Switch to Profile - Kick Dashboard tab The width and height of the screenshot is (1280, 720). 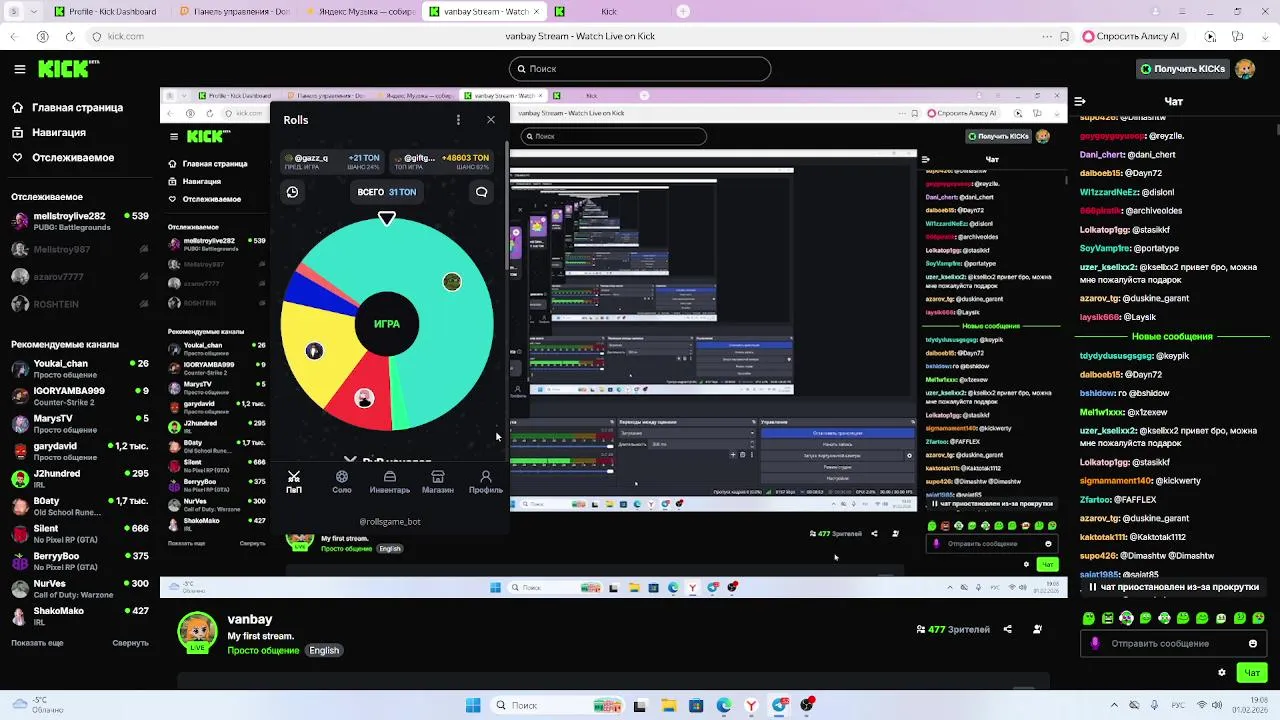click(x=109, y=12)
